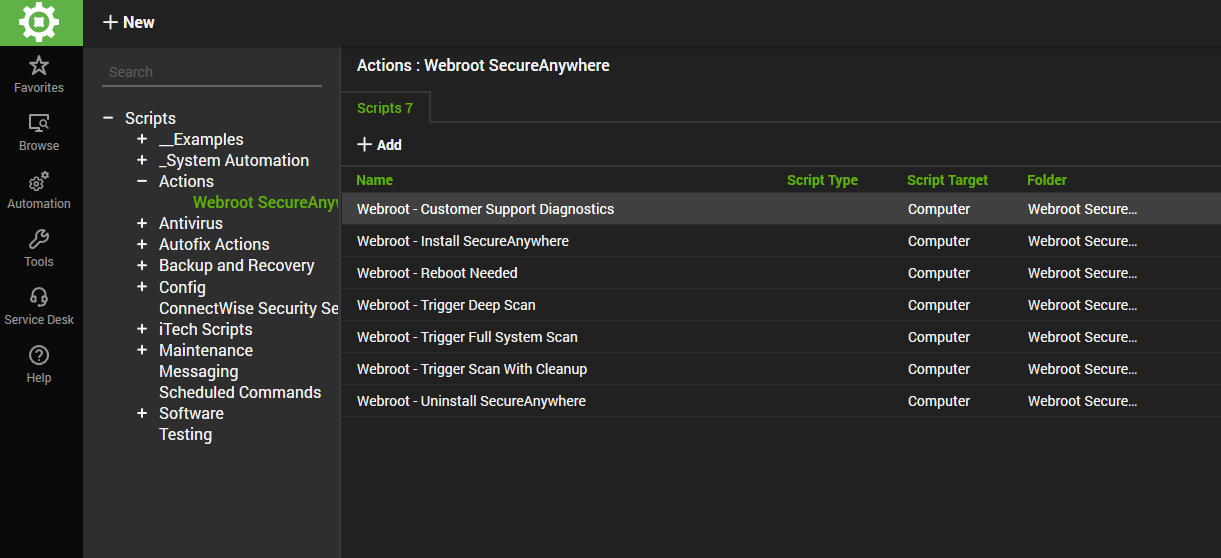The image size is (1221, 558).
Task: Open Service Desk headset icon
Action: tap(39, 298)
